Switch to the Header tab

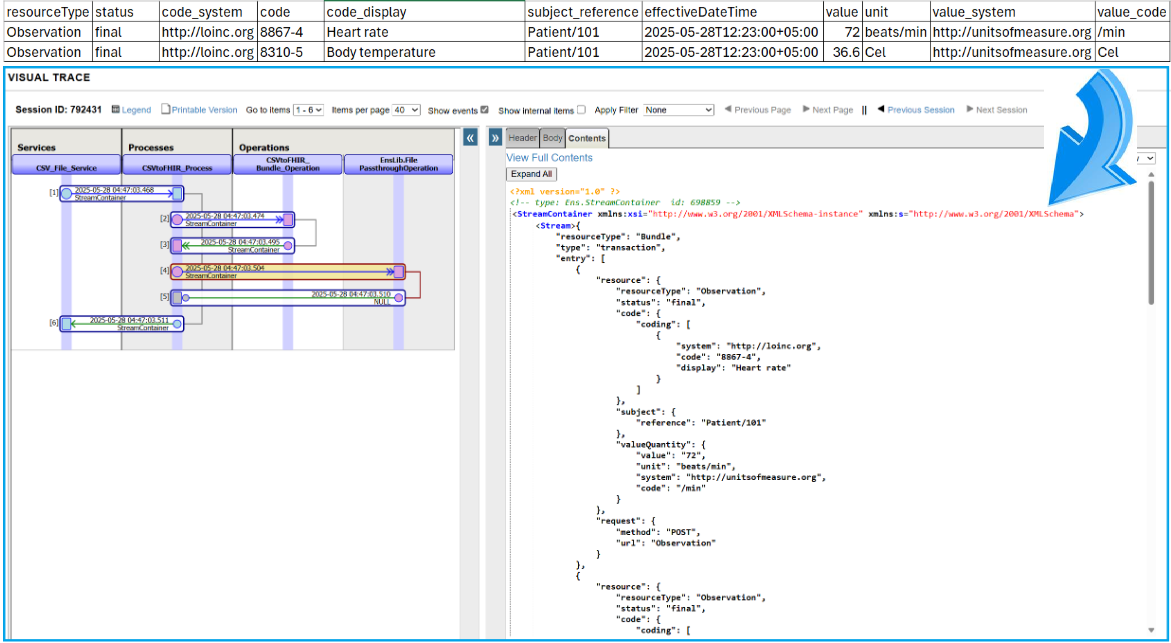522,138
